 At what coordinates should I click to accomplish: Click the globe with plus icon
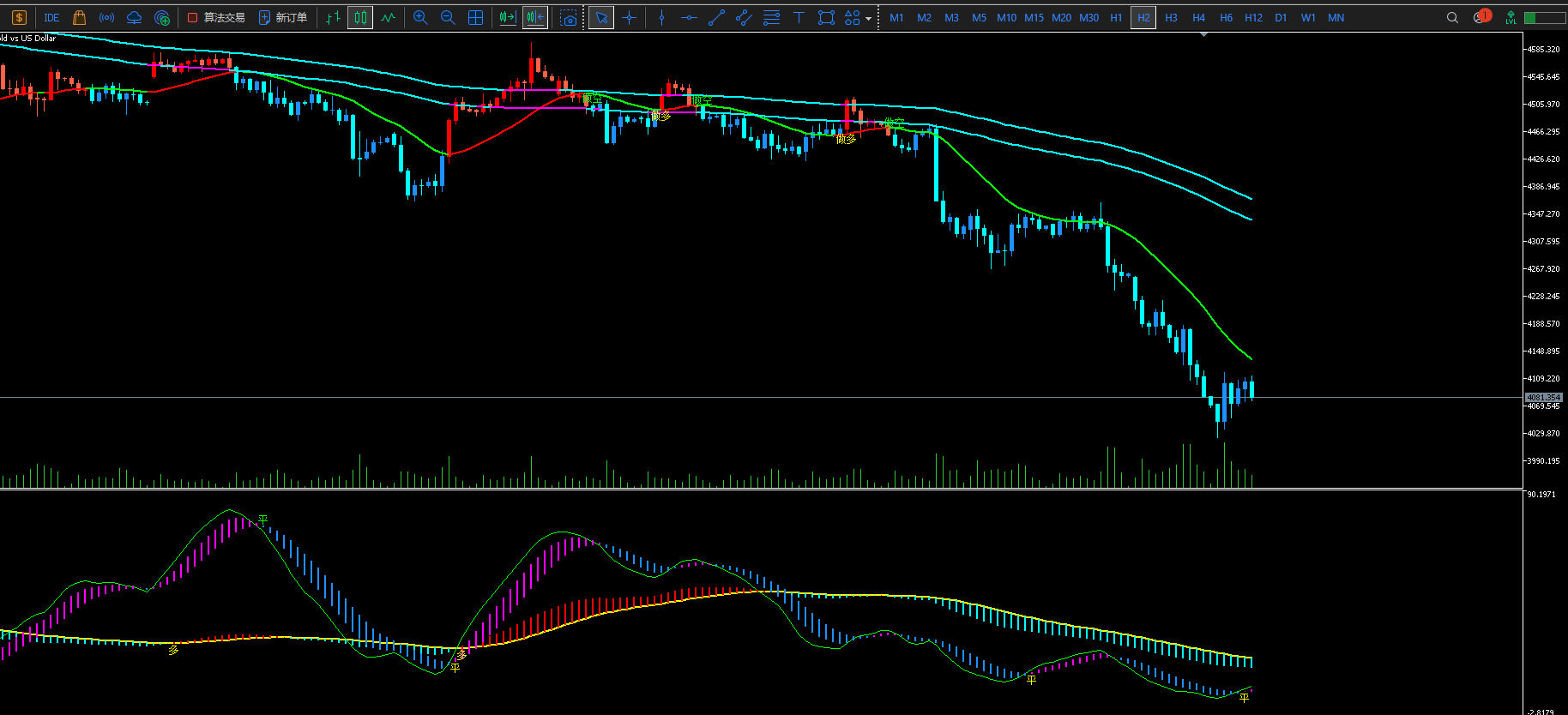click(x=161, y=17)
